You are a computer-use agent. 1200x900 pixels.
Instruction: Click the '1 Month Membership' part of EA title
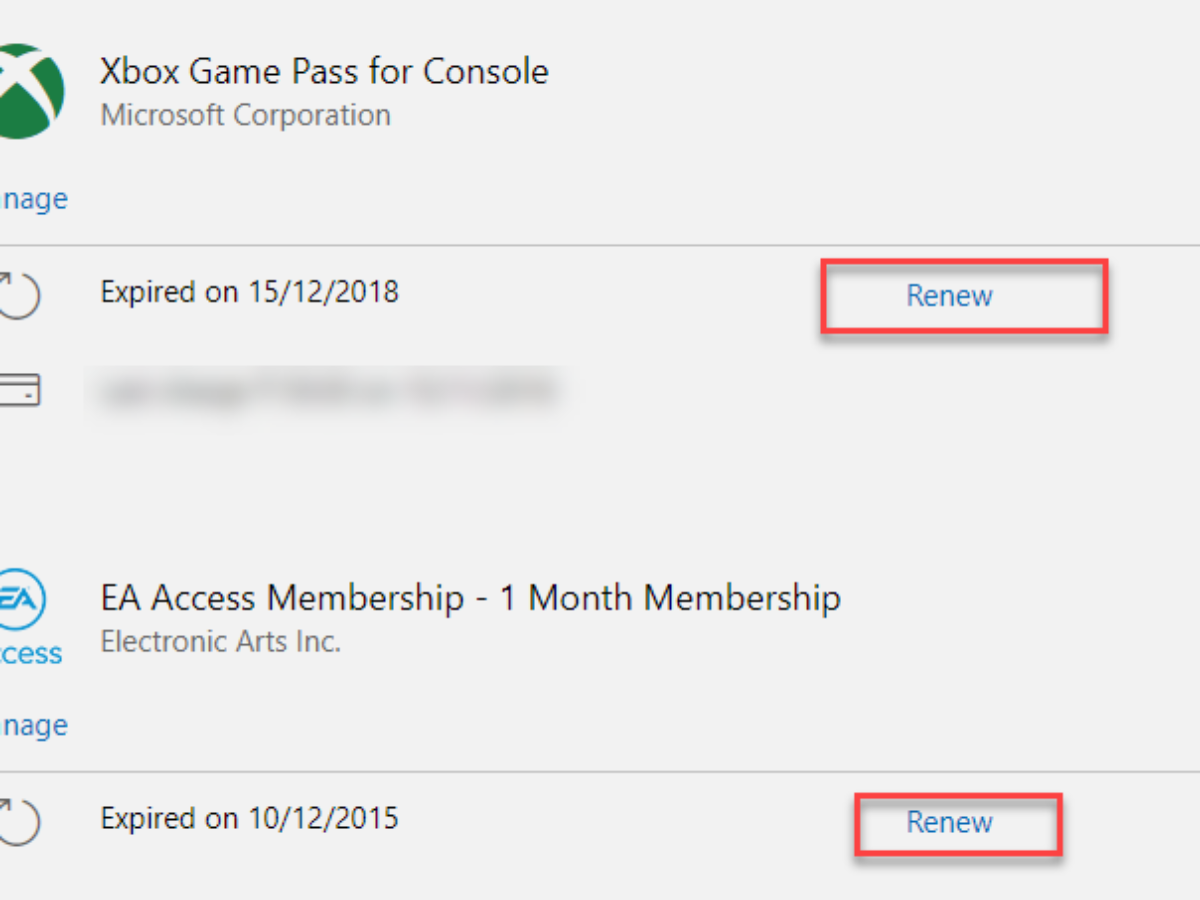(684, 598)
